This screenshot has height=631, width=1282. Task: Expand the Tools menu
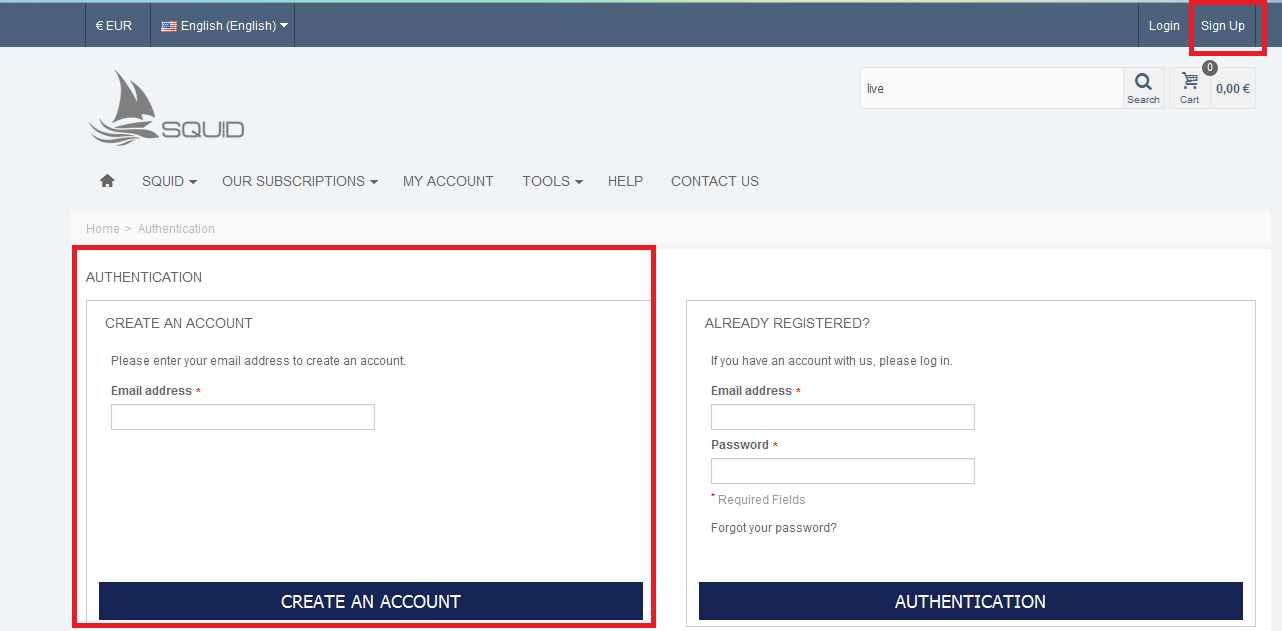(551, 181)
